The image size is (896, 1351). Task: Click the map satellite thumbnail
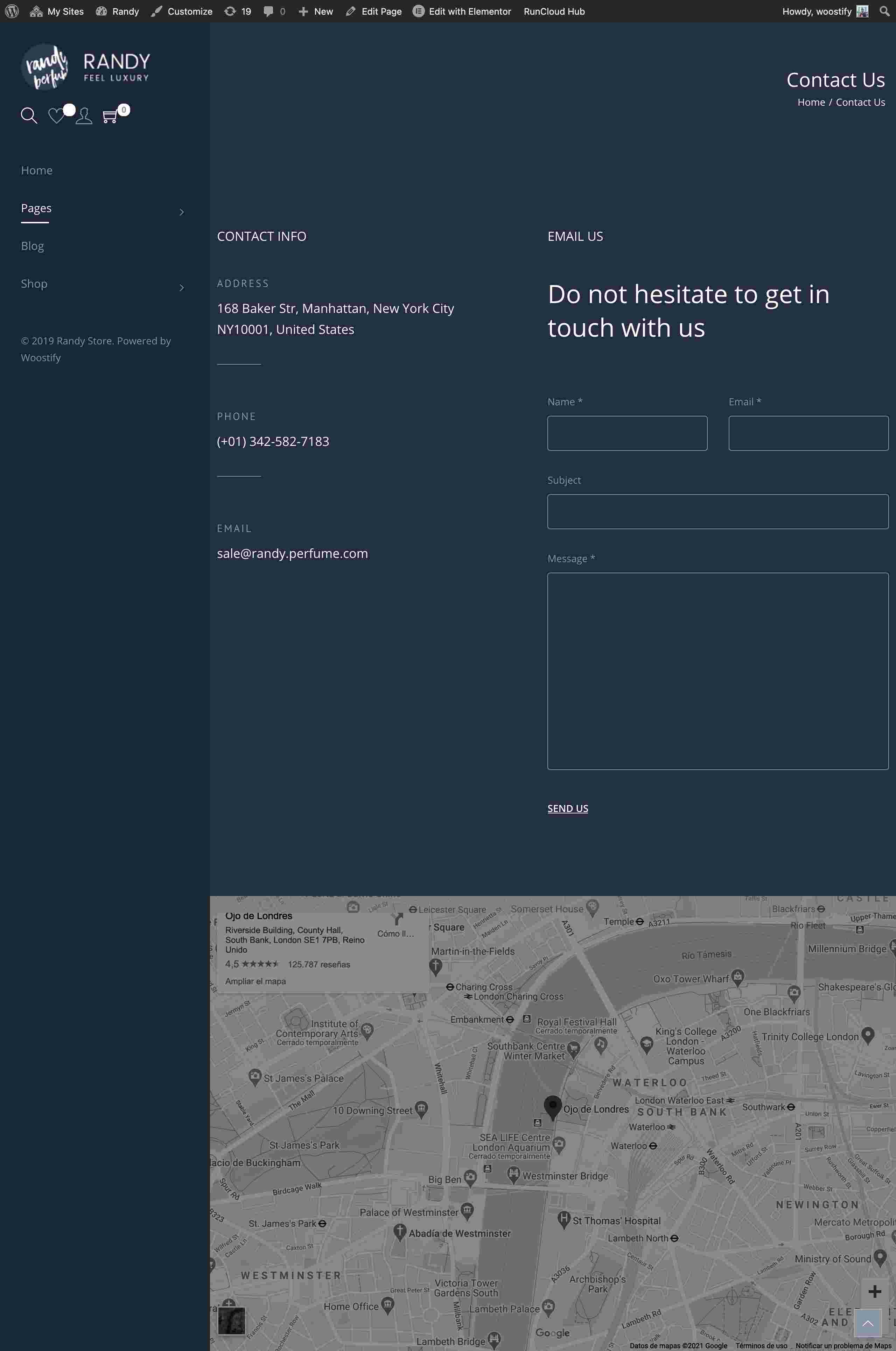[231, 1321]
